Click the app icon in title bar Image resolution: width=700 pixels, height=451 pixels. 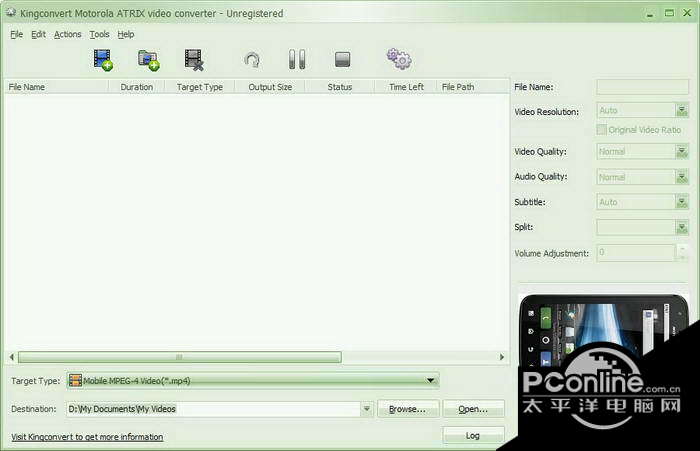tap(11, 13)
